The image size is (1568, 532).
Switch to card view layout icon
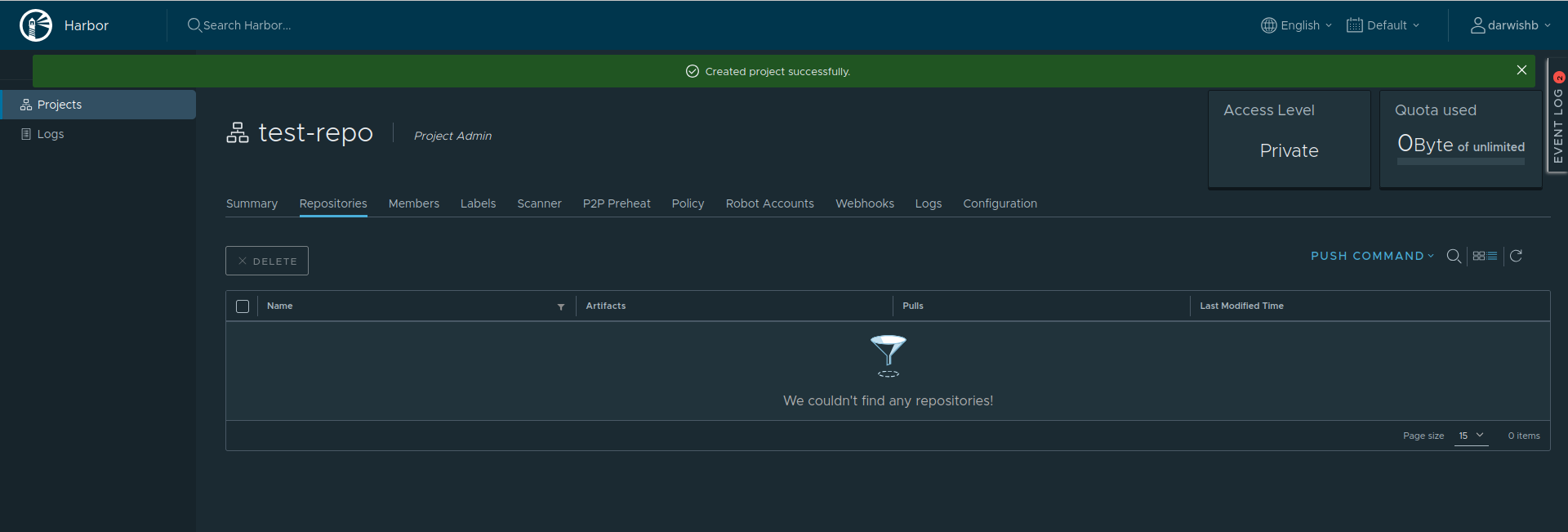tap(1479, 257)
